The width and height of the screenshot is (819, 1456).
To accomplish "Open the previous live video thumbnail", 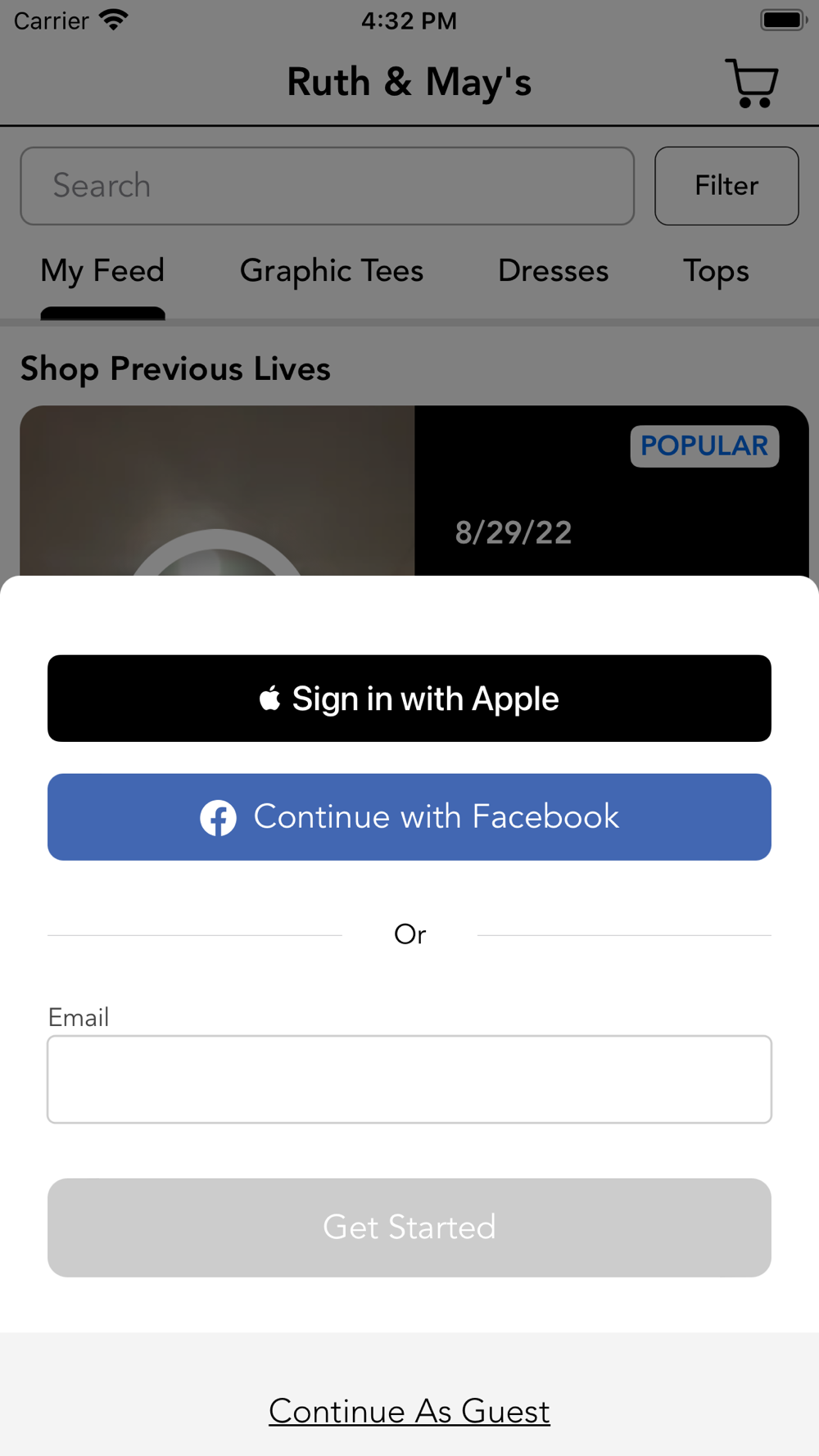I will (217, 491).
